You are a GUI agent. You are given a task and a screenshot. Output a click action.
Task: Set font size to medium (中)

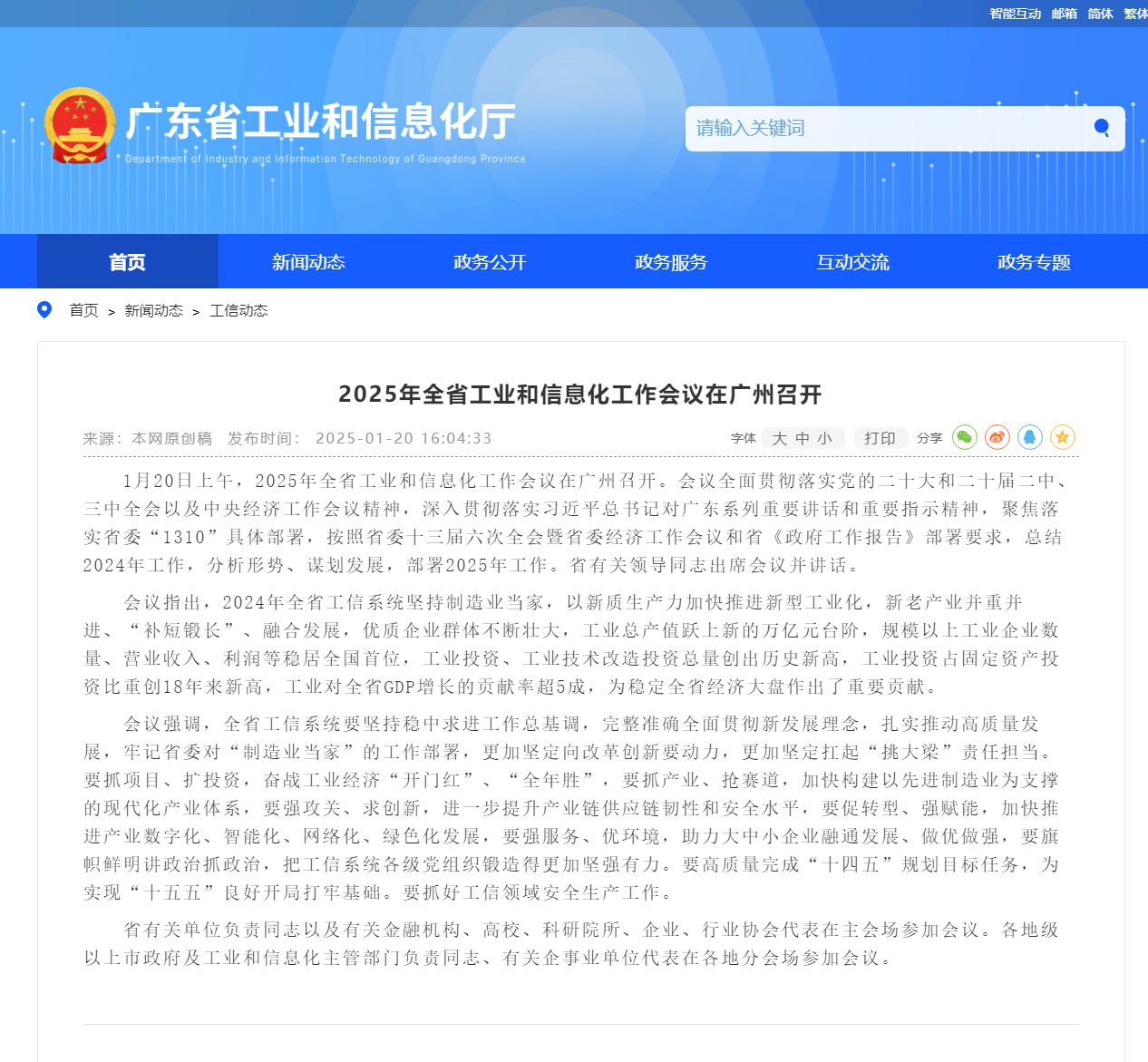pos(803,439)
